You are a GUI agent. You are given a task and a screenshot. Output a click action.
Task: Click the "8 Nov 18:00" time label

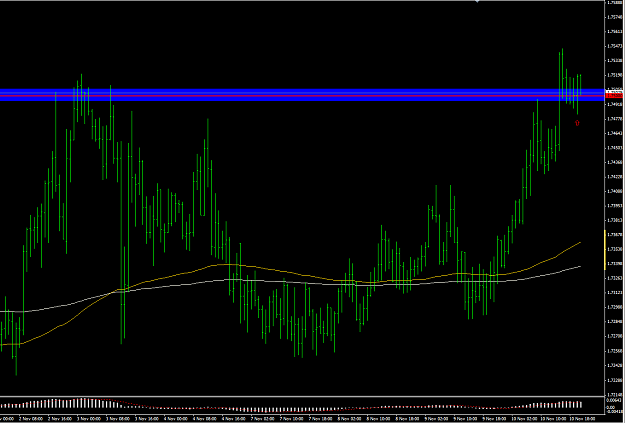coord(407,419)
